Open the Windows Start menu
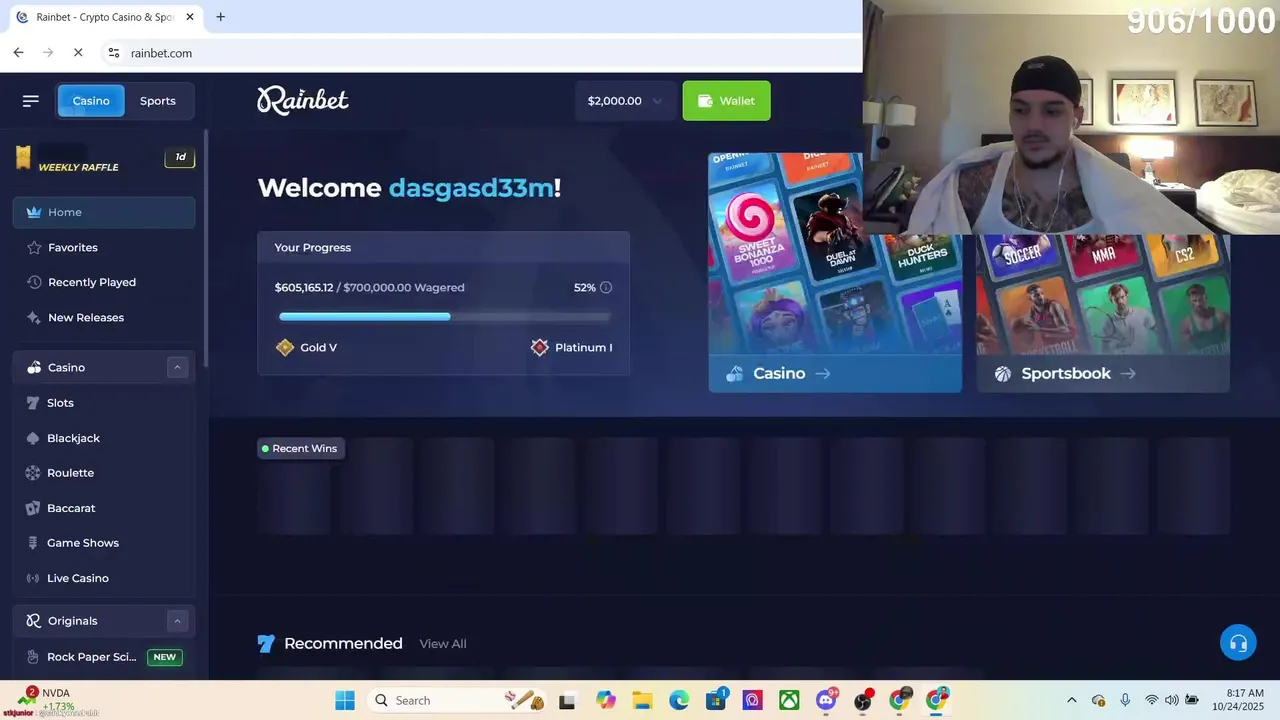The width and height of the screenshot is (1280, 720). (x=345, y=700)
